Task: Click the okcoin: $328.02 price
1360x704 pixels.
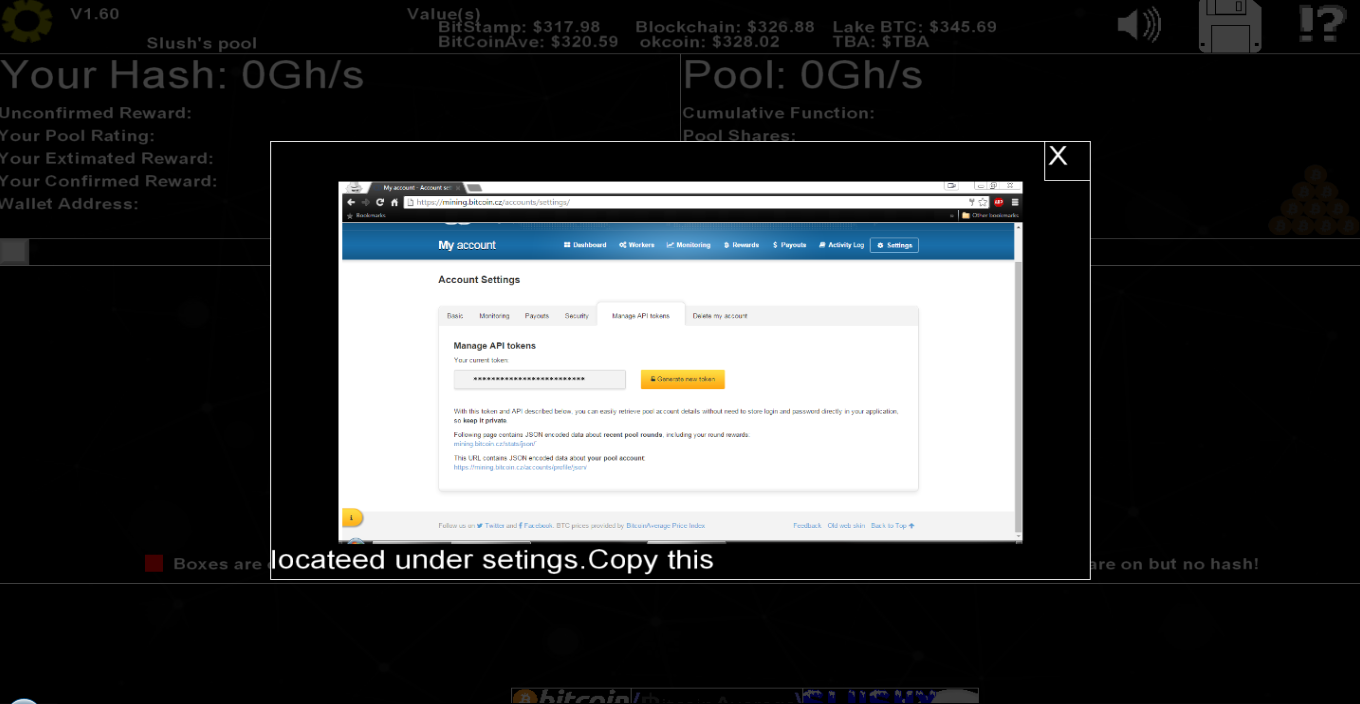Action: (x=709, y=42)
